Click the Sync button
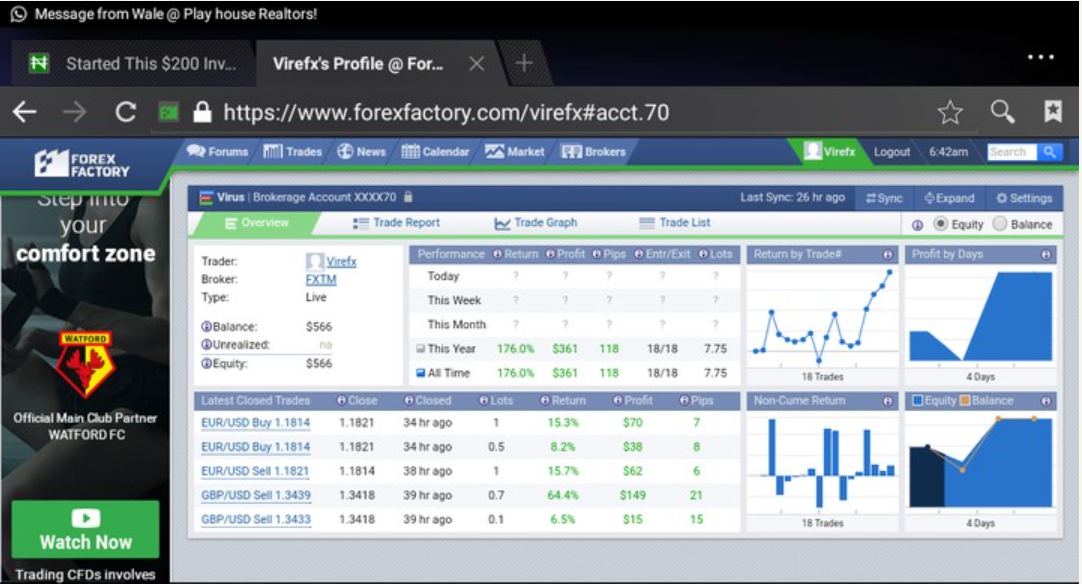This screenshot has height=584, width=1082. [x=884, y=198]
